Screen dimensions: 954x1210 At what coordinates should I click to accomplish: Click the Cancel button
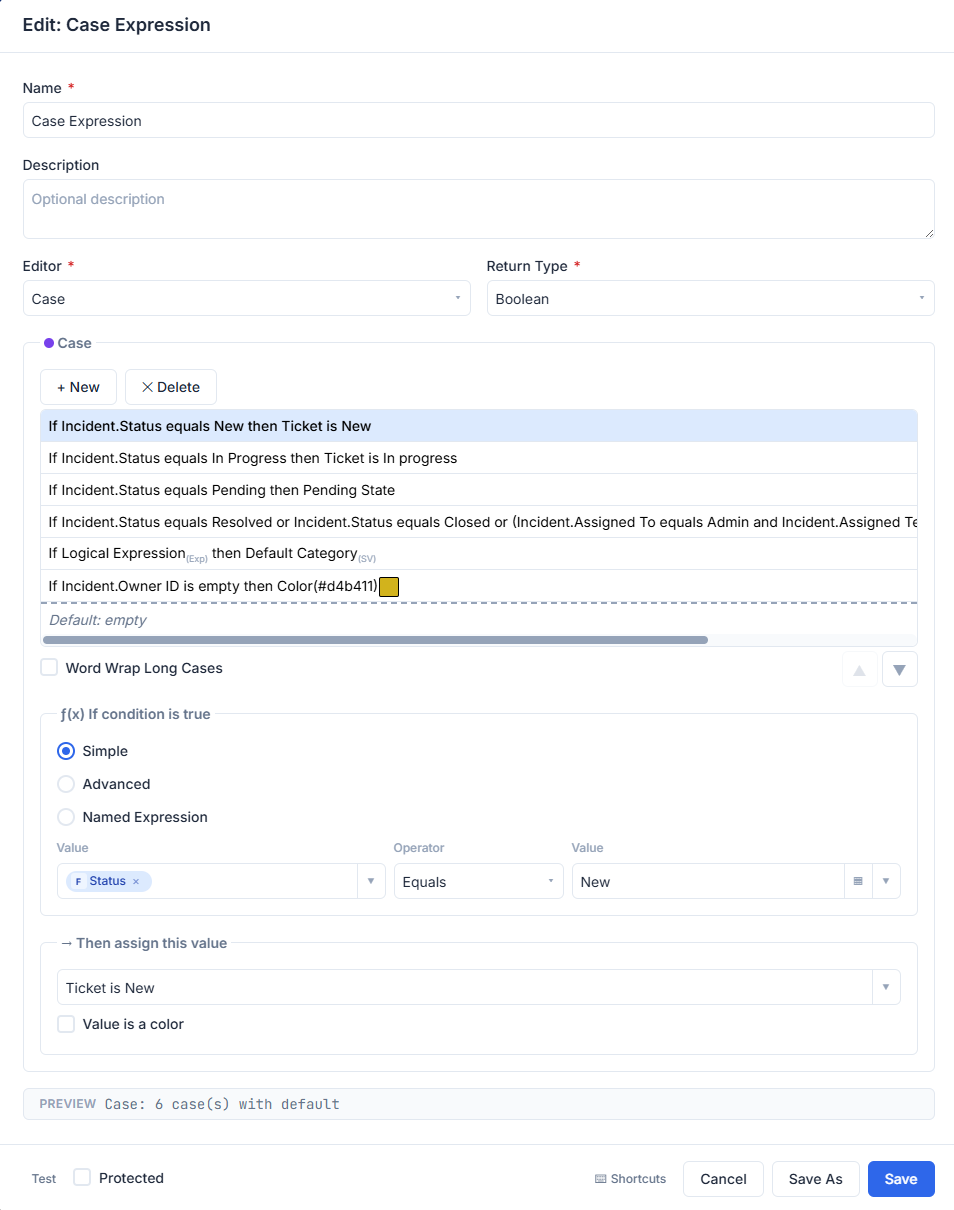[723, 1179]
